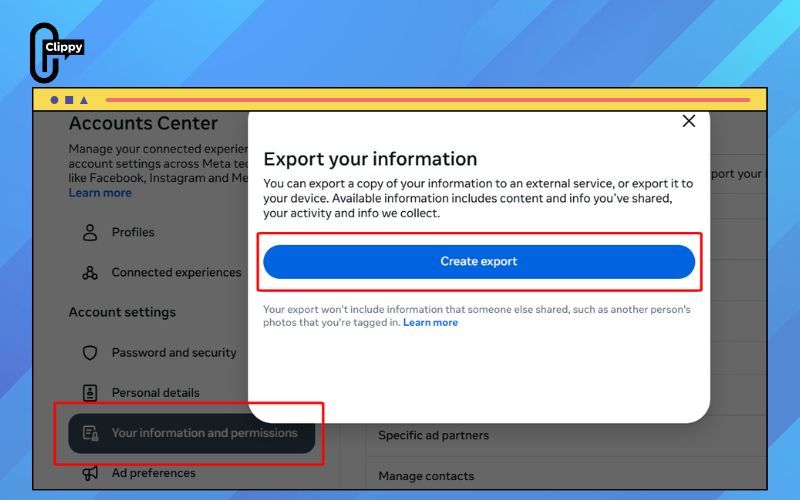Click Your information and permissions icon
The height and width of the screenshot is (500, 800).
(x=90, y=433)
